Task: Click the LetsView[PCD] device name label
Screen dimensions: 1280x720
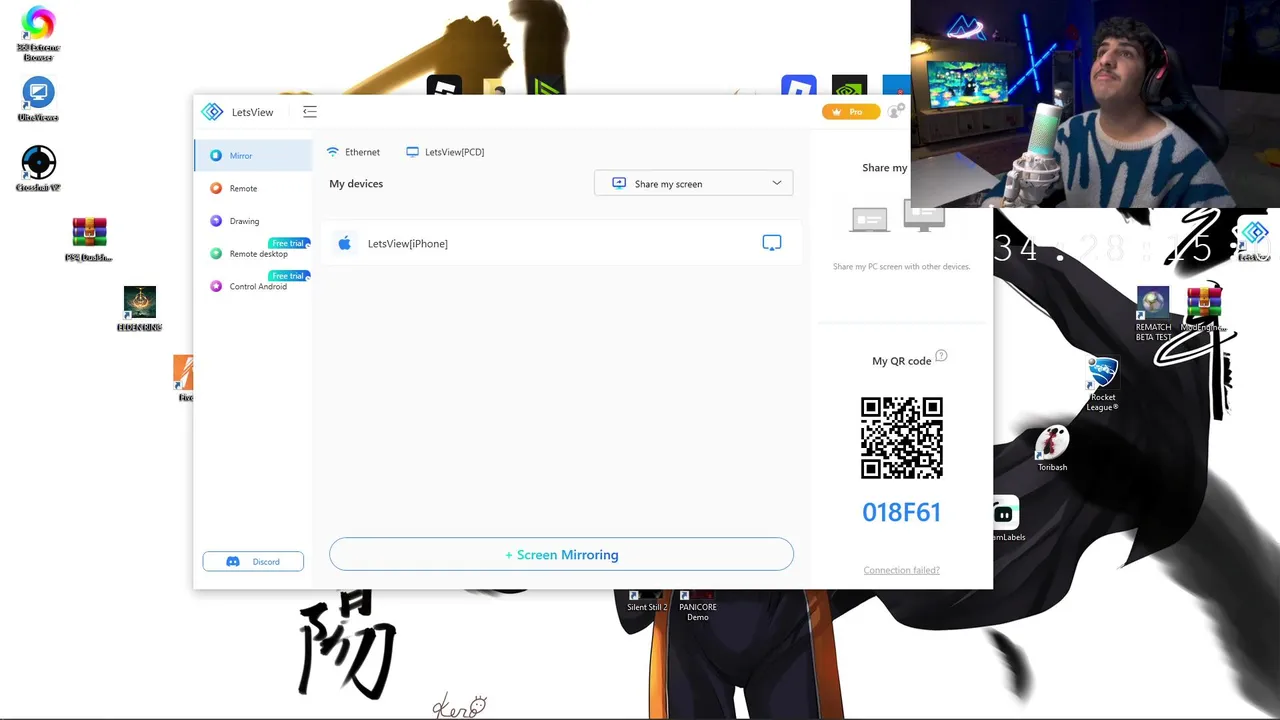Action: point(454,152)
